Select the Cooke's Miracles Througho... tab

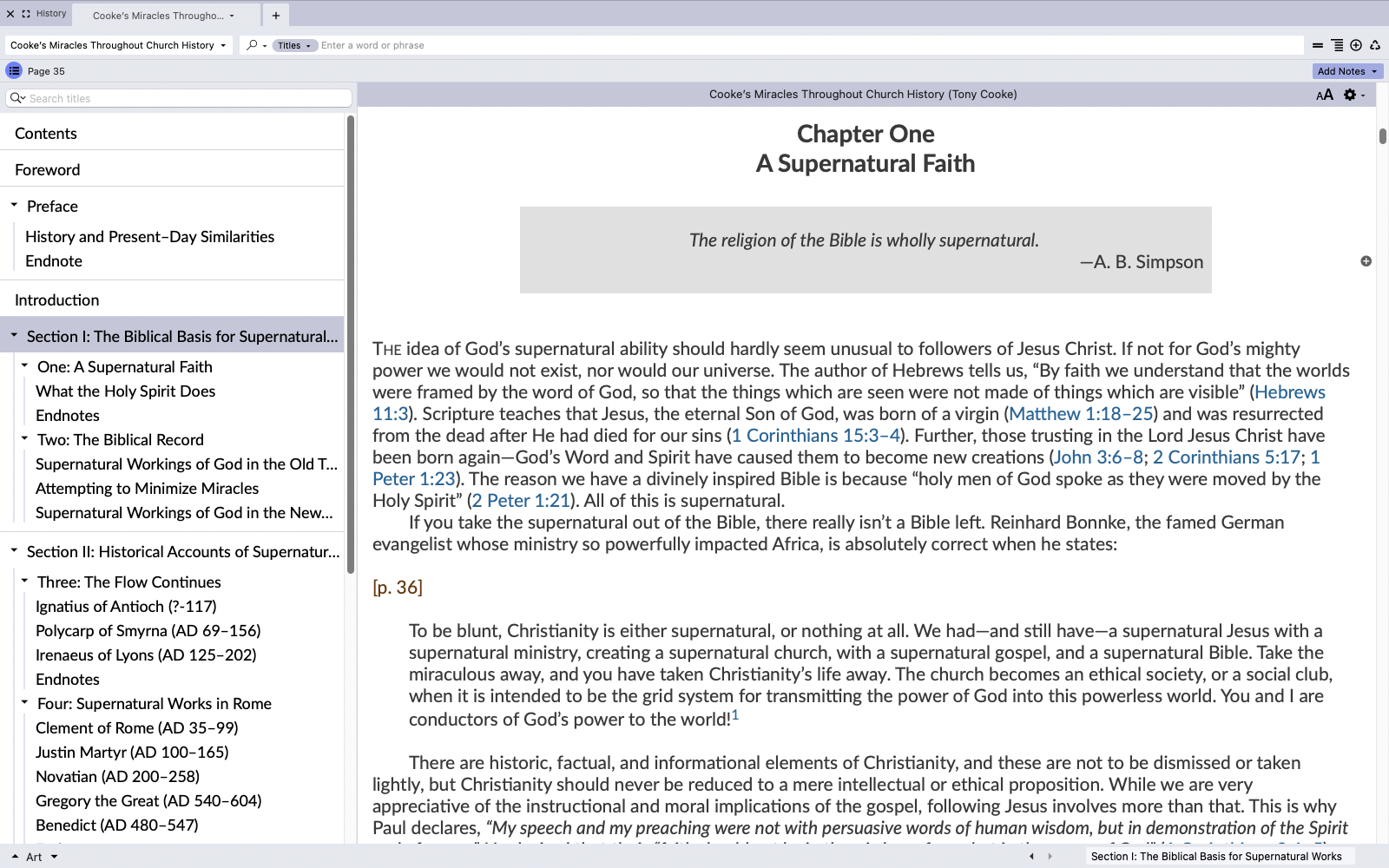pyautogui.click(x=158, y=16)
